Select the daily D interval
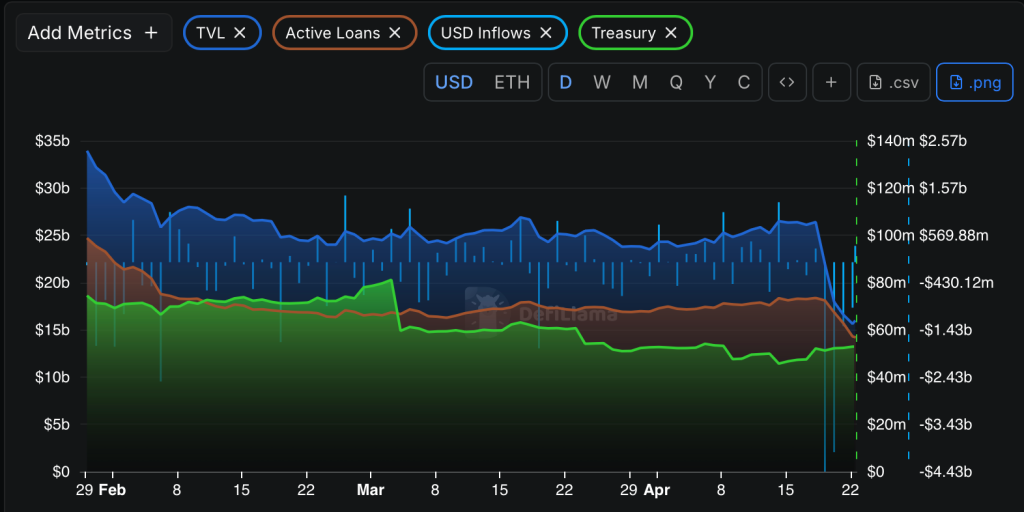 (566, 82)
